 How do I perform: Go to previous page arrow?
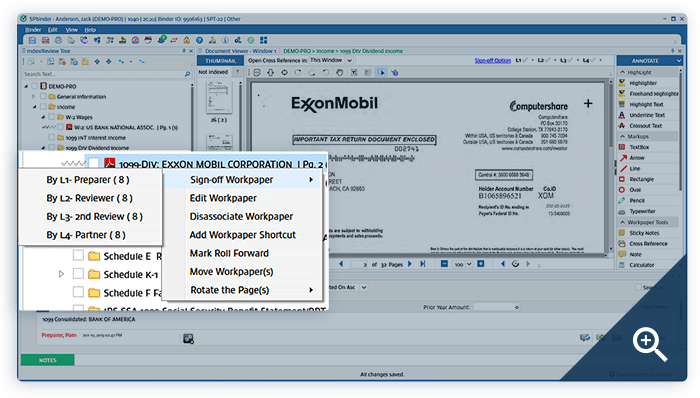pos(341,264)
